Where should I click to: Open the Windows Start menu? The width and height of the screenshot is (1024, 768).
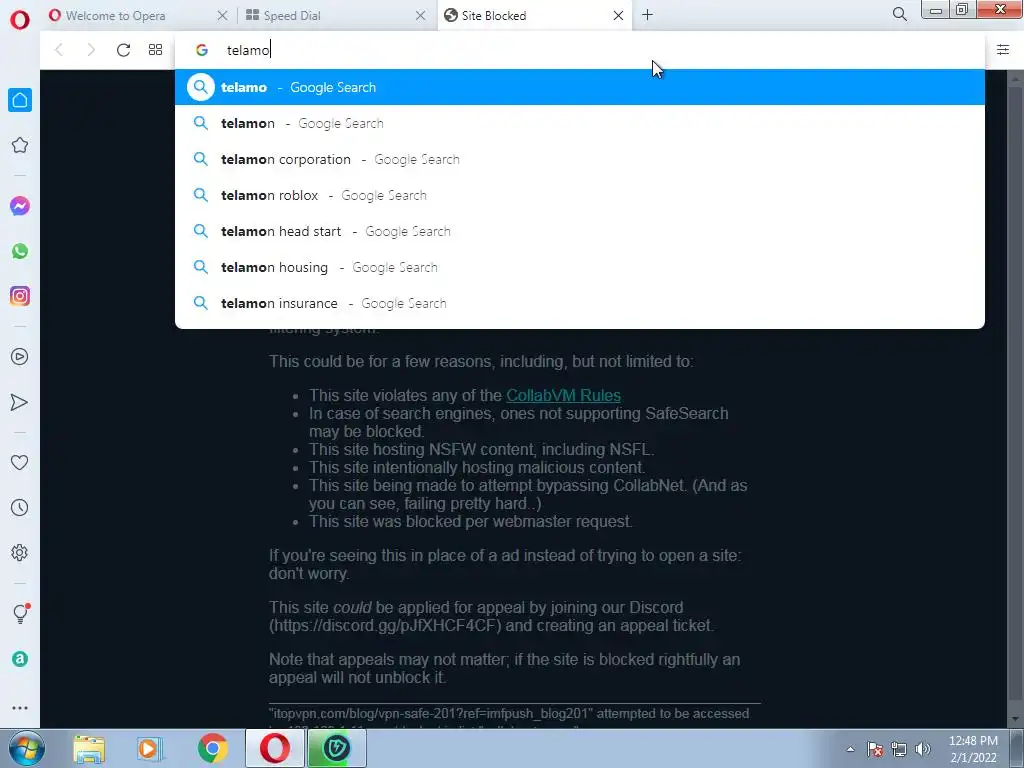coord(26,749)
